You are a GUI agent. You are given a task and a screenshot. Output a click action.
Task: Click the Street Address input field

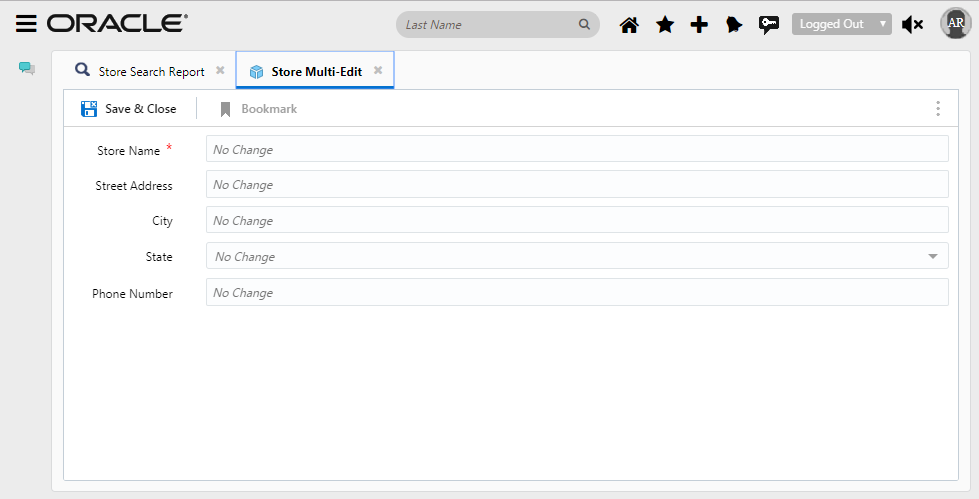577,184
